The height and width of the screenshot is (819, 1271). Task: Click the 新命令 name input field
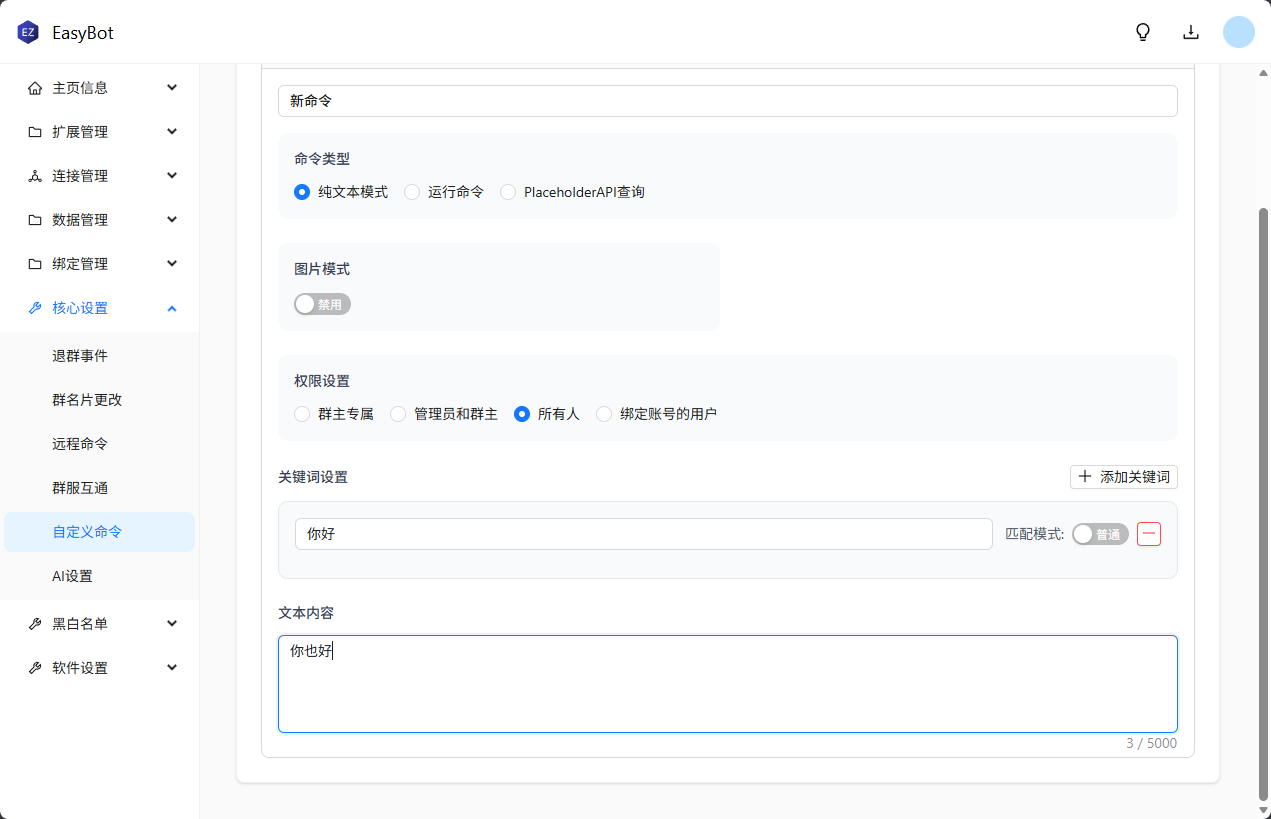727,101
